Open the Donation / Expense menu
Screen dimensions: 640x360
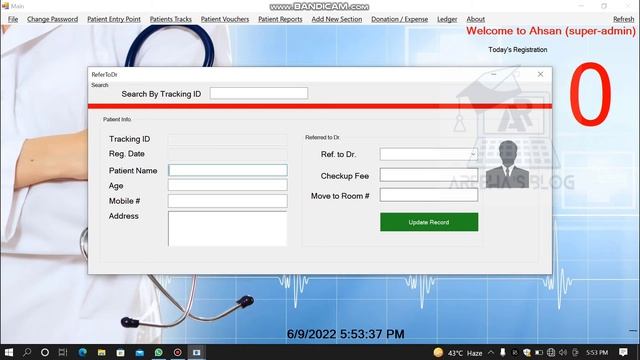click(399, 19)
